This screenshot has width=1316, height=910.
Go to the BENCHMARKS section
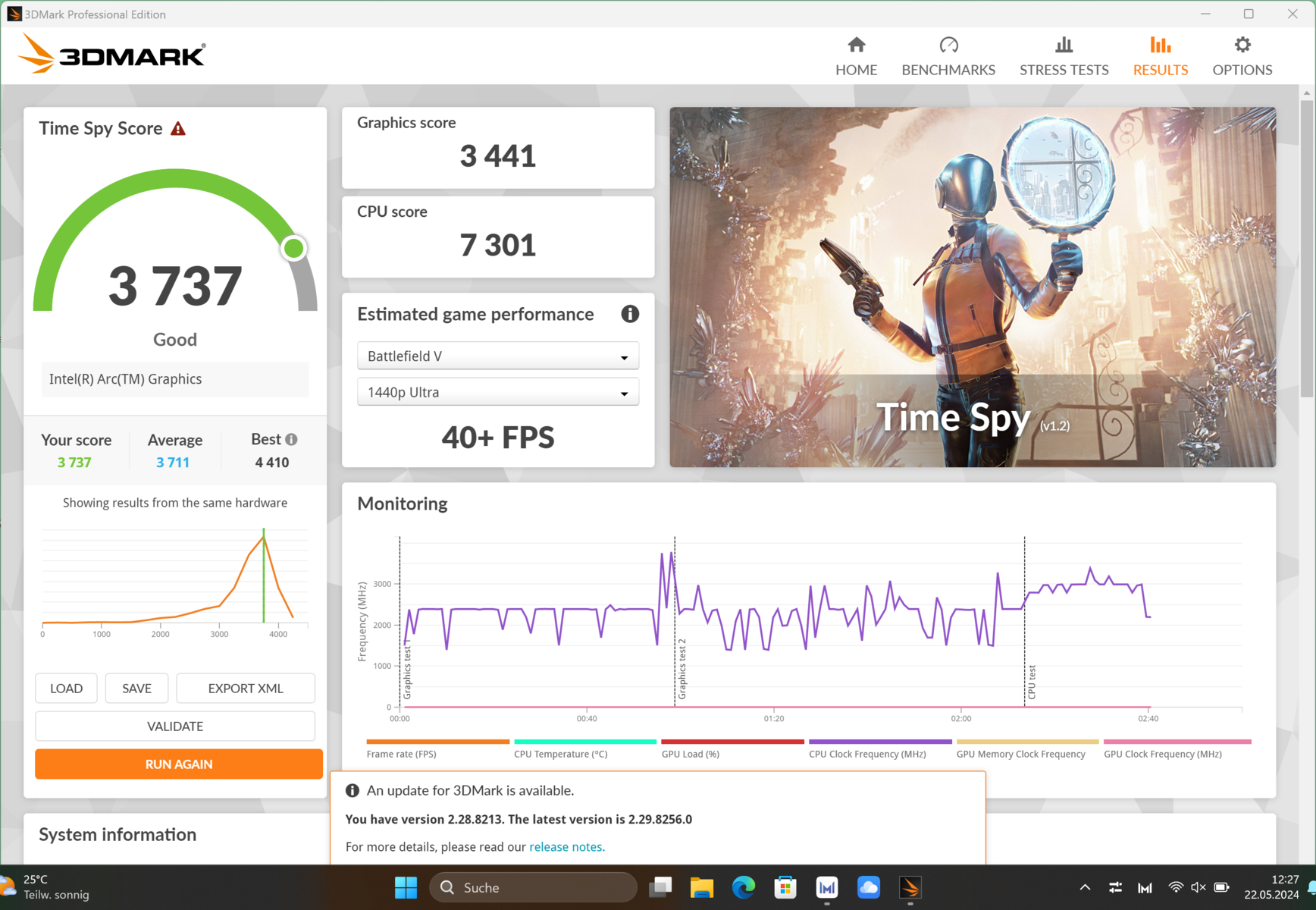[948, 57]
